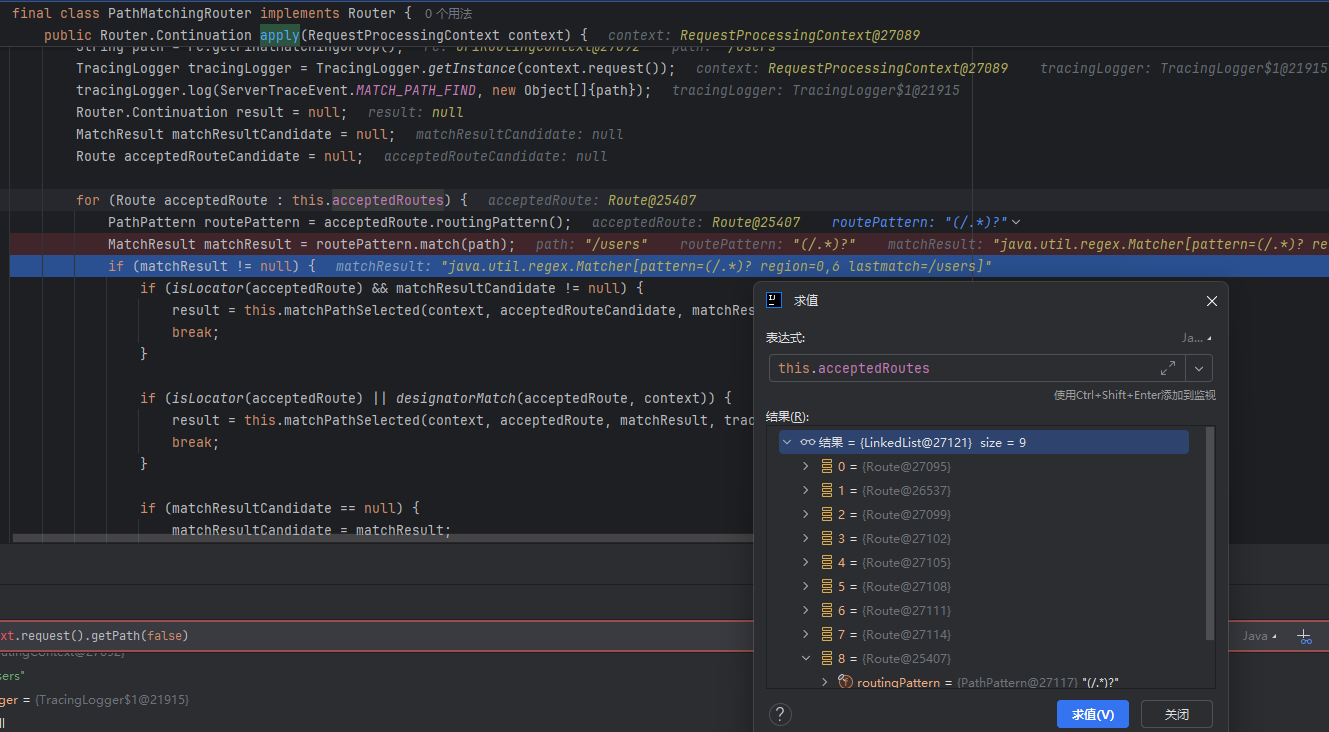The image size is (1329, 732).
Task: Expand element 1 = {Route@26537}
Action: 806,490
